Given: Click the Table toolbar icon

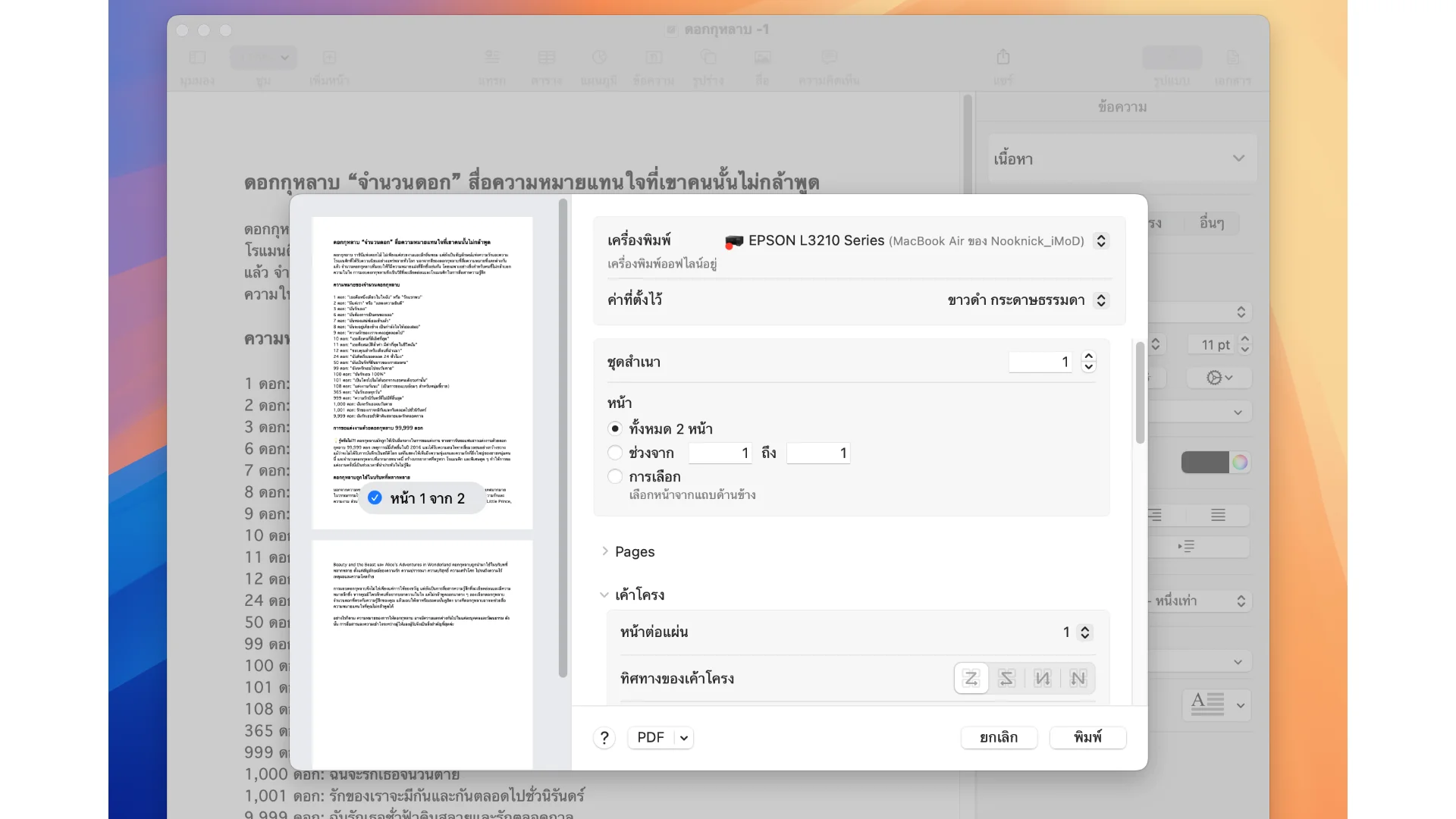Looking at the screenshot, I should [546, 58].
